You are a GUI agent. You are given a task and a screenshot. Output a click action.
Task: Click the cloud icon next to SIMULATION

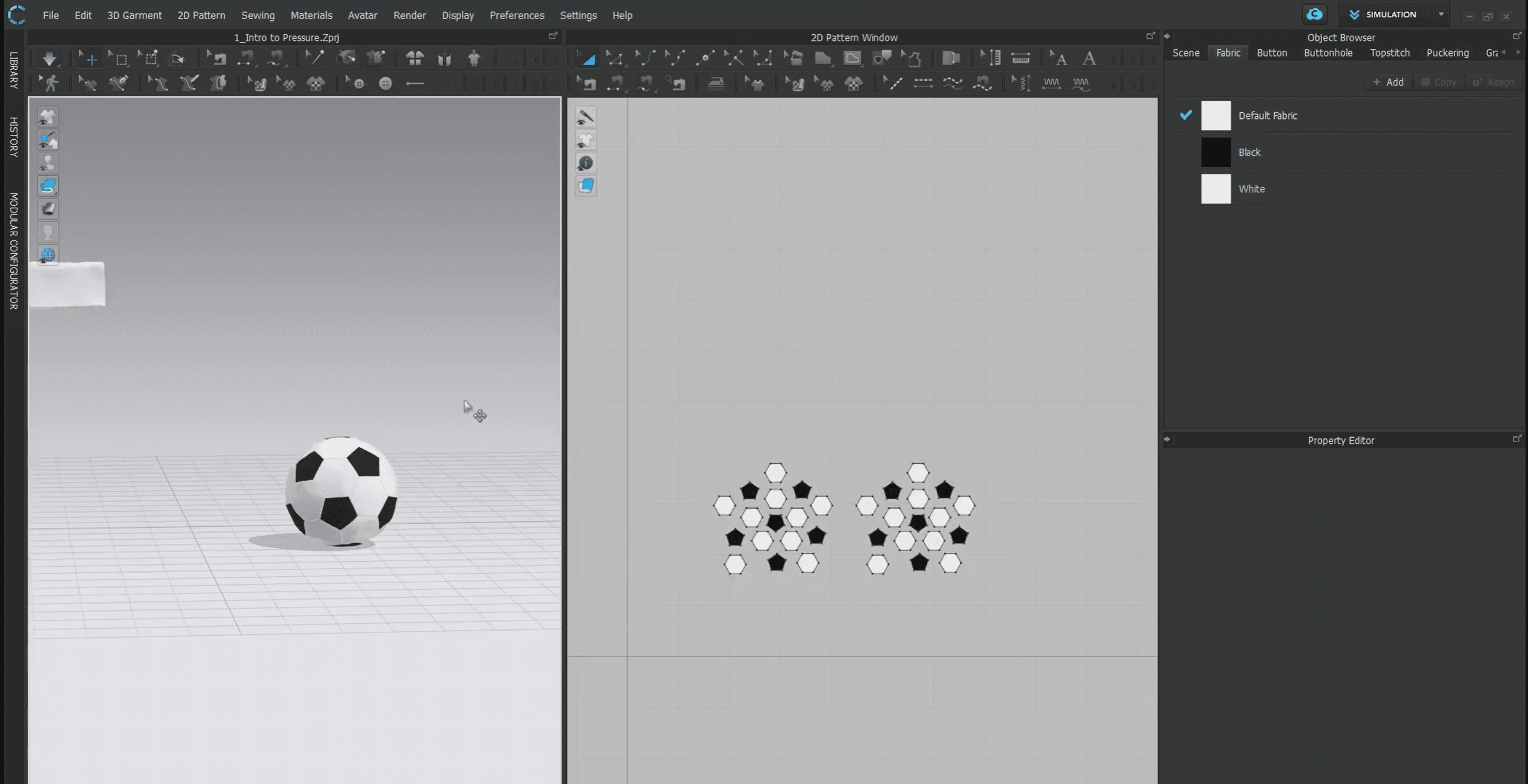pyautogui.click(x=1314, y=14)
